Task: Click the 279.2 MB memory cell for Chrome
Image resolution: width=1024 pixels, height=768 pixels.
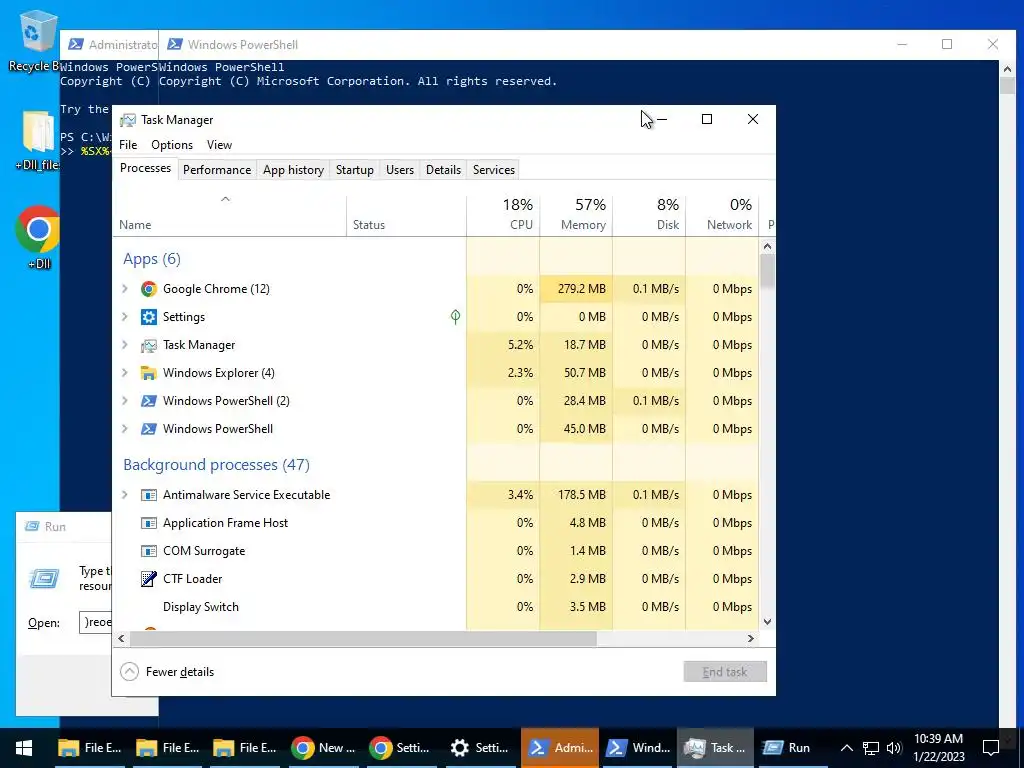Action: (x=576, y=289)
